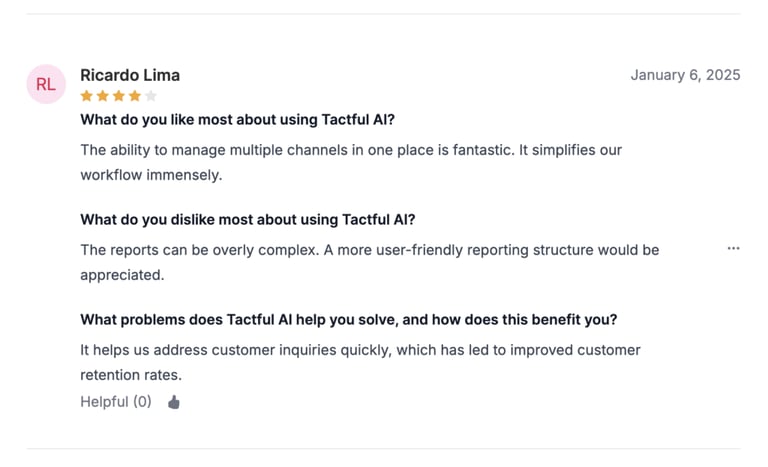Click the fourth gold rating star

[135, 96]
